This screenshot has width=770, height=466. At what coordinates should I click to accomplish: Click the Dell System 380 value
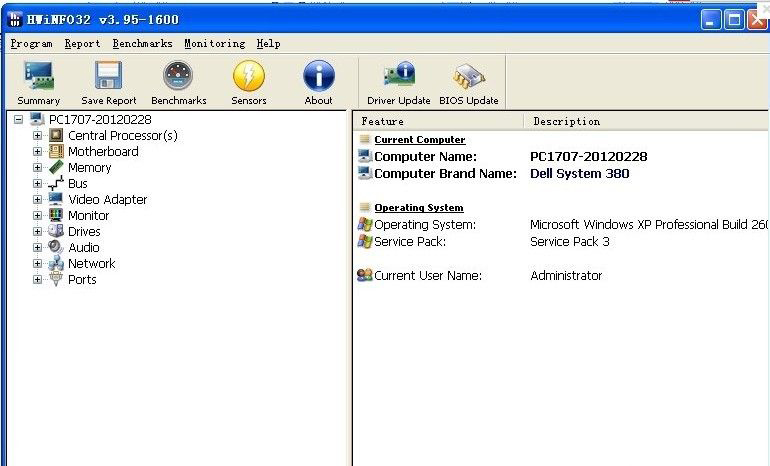point(579,173)
